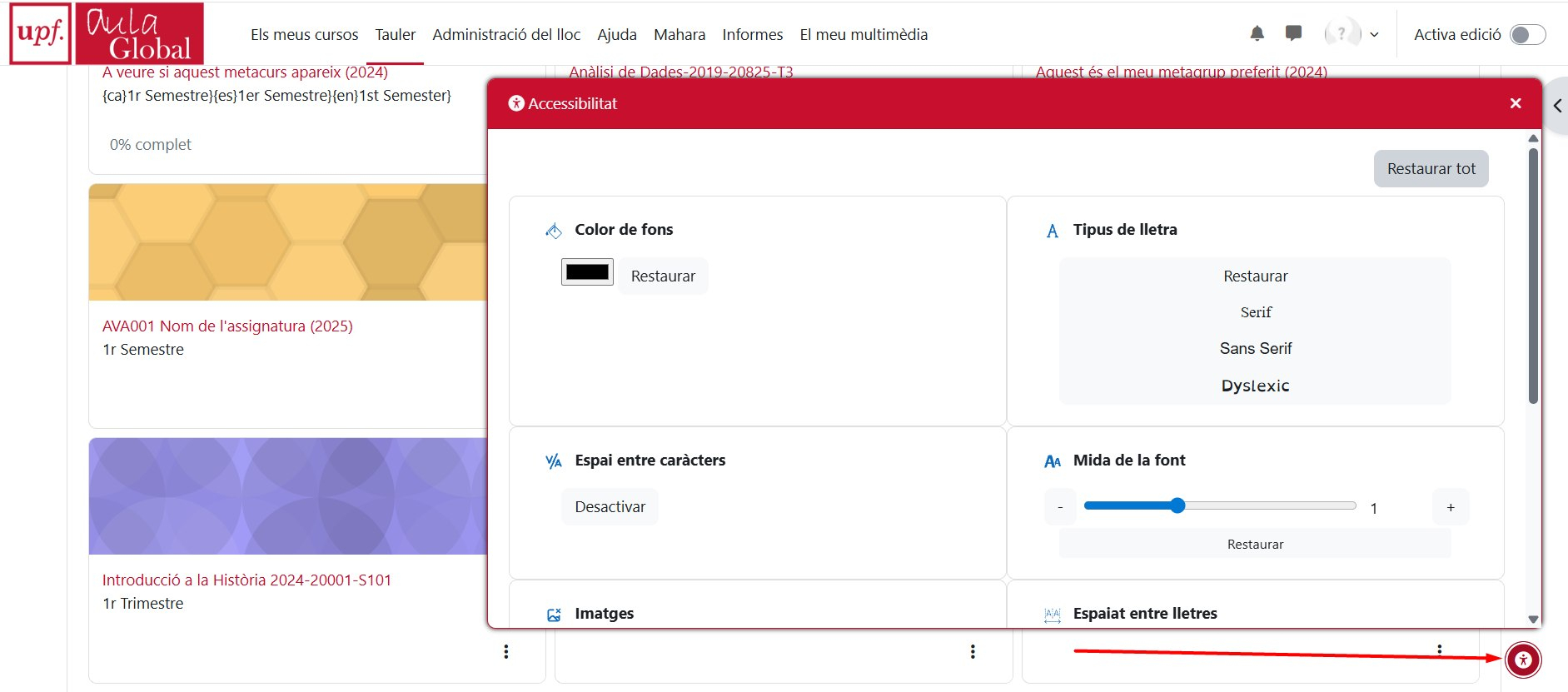
Task: Click the notifications bell icon
Action: pyautogui.click(x=1257, y=34)
